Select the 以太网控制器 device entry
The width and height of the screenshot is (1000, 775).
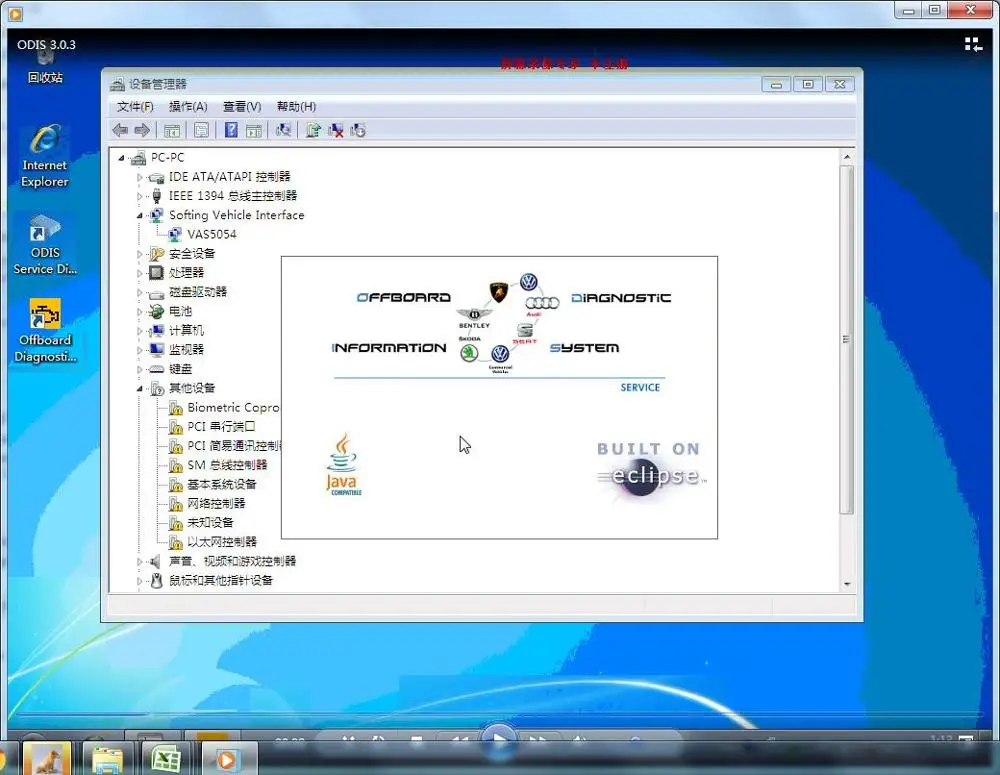click(x=221, y=542)
